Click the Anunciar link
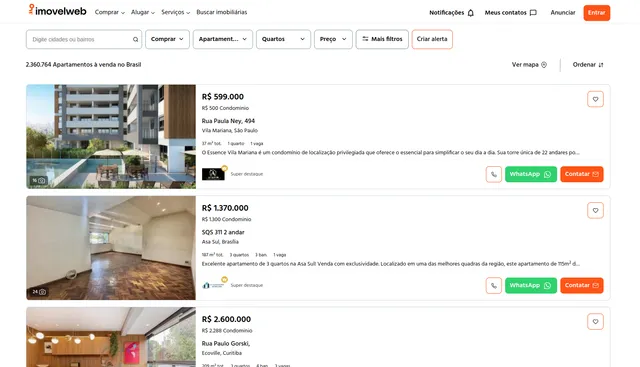640x367 pixels. (x=563, y=13)
